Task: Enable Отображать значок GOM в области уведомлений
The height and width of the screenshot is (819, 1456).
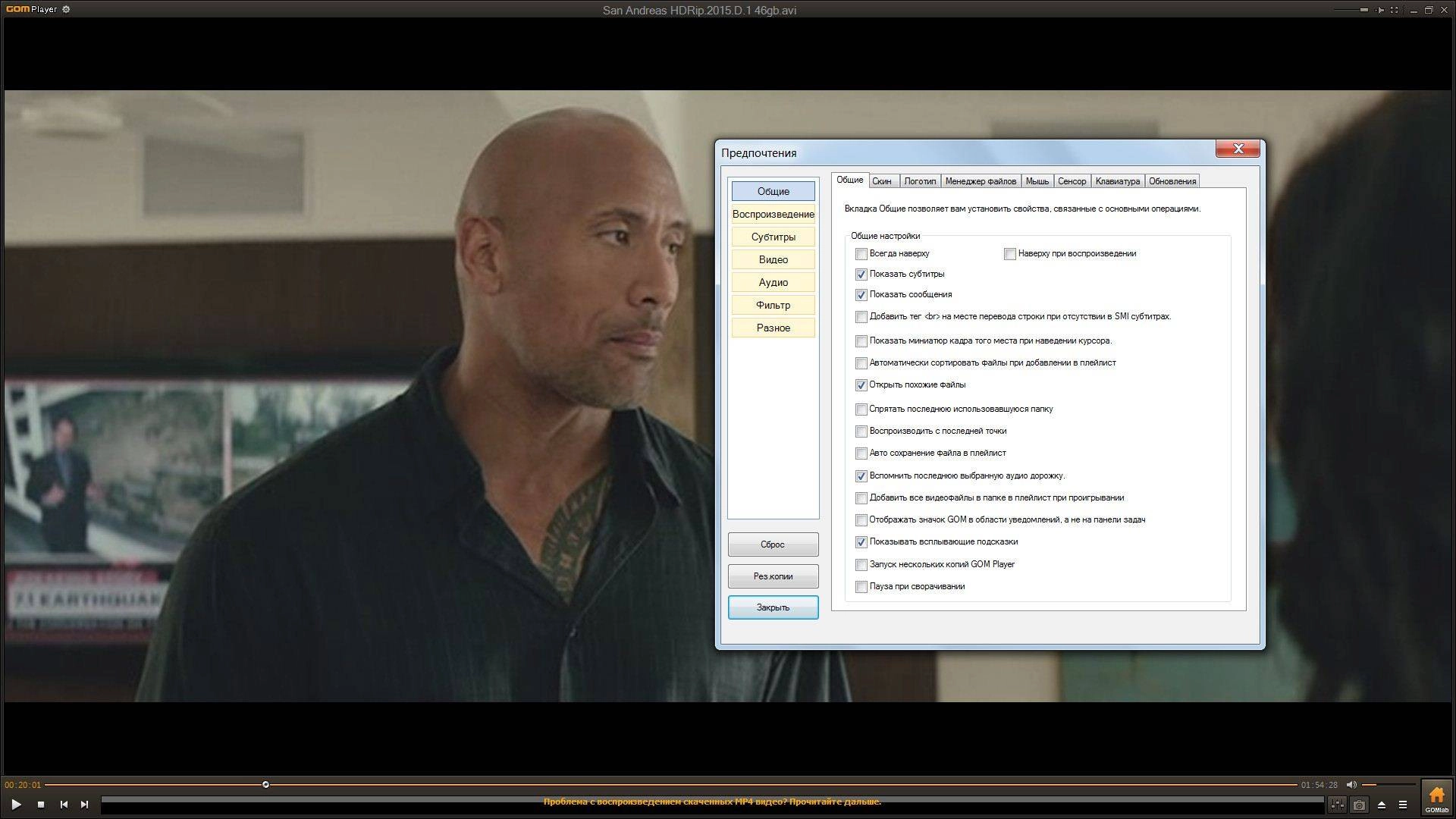Action: pyautogui.click(x=861, y=520)
